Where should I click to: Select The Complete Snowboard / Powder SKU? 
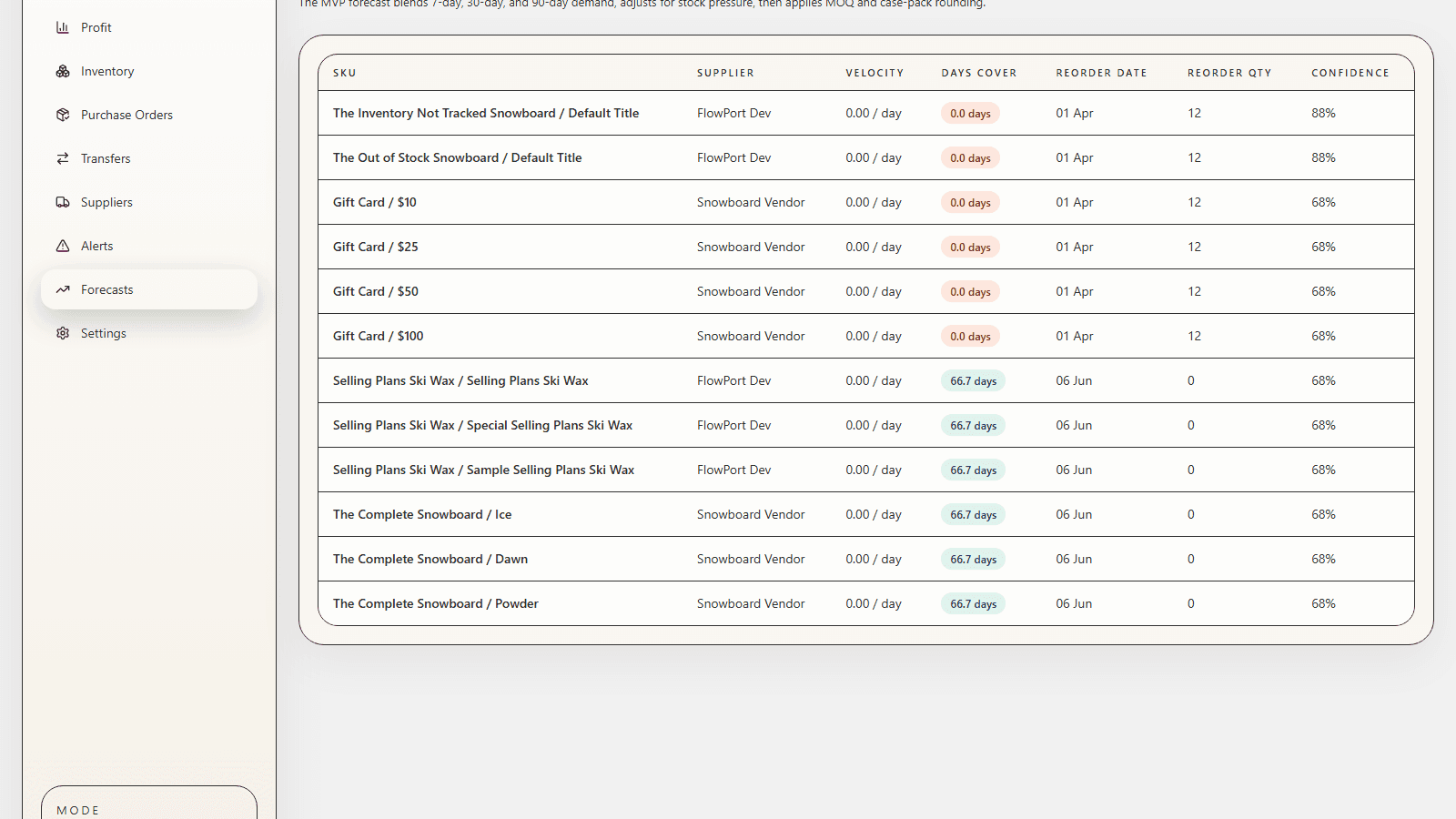436,603
